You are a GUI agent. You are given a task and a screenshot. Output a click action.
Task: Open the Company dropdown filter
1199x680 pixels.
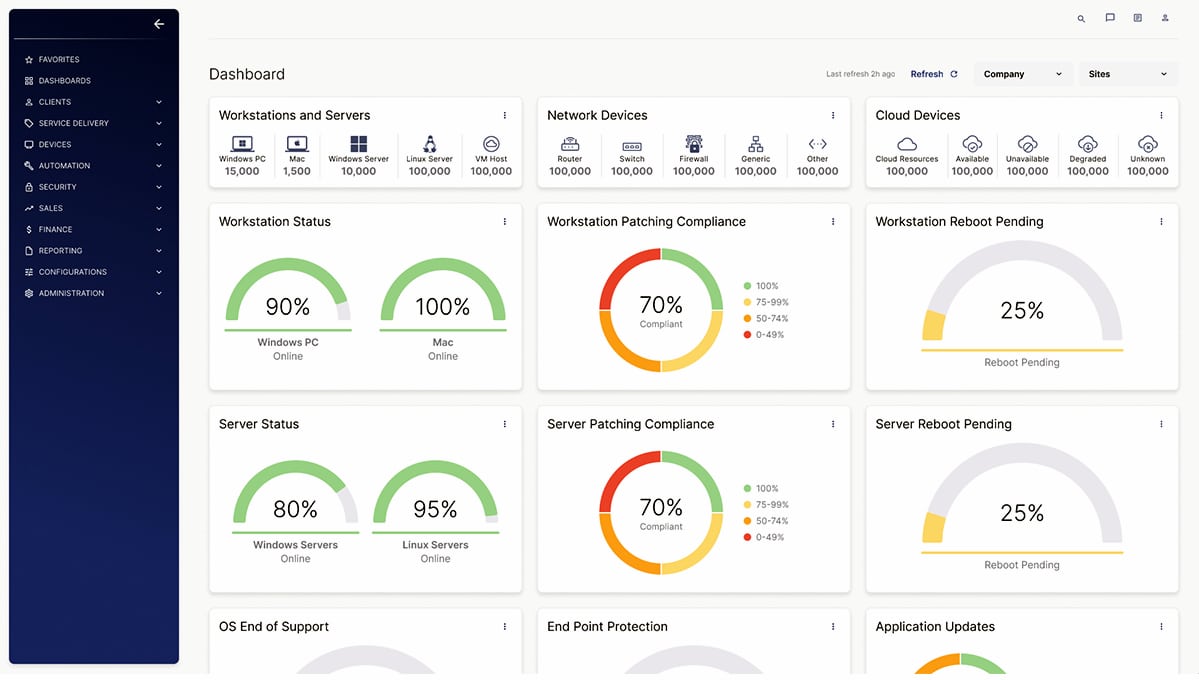pyautogui.click(x=1022, y=74)
